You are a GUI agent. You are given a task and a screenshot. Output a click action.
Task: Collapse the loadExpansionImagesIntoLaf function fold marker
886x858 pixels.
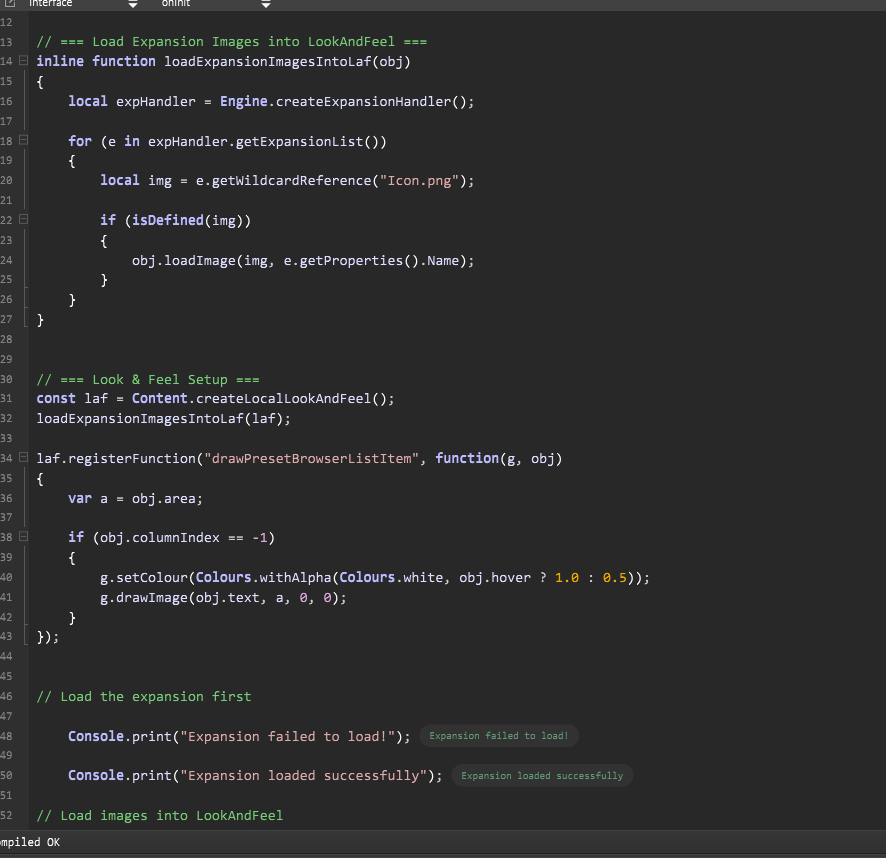[23, 62]
